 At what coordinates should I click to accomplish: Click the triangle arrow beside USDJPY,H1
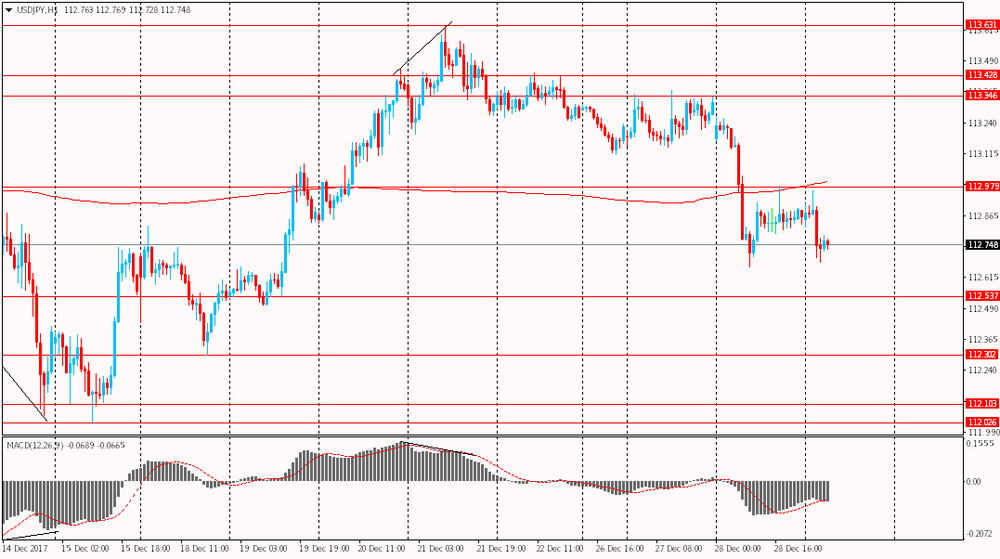point(8,10)
